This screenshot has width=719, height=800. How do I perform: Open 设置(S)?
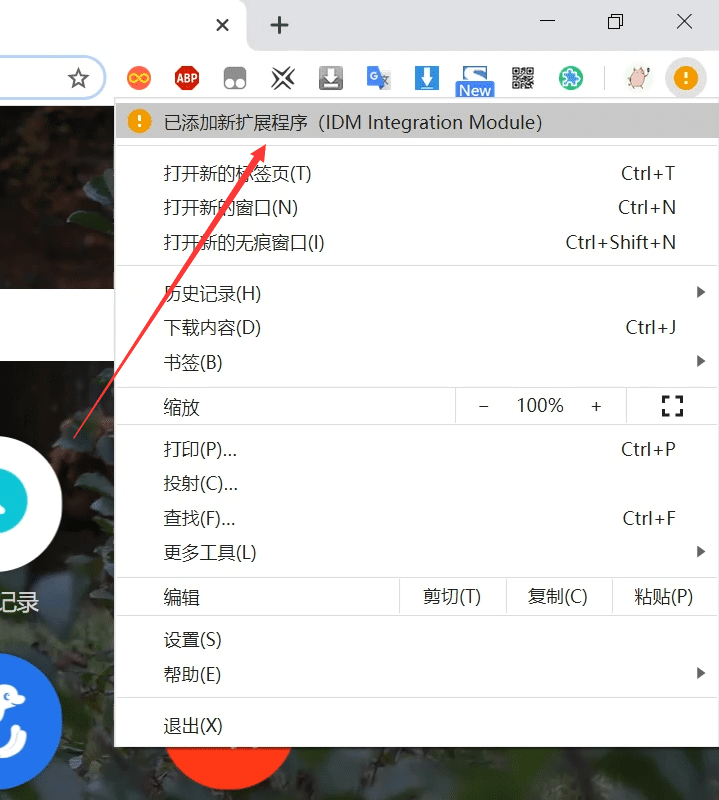pos(417,640)
